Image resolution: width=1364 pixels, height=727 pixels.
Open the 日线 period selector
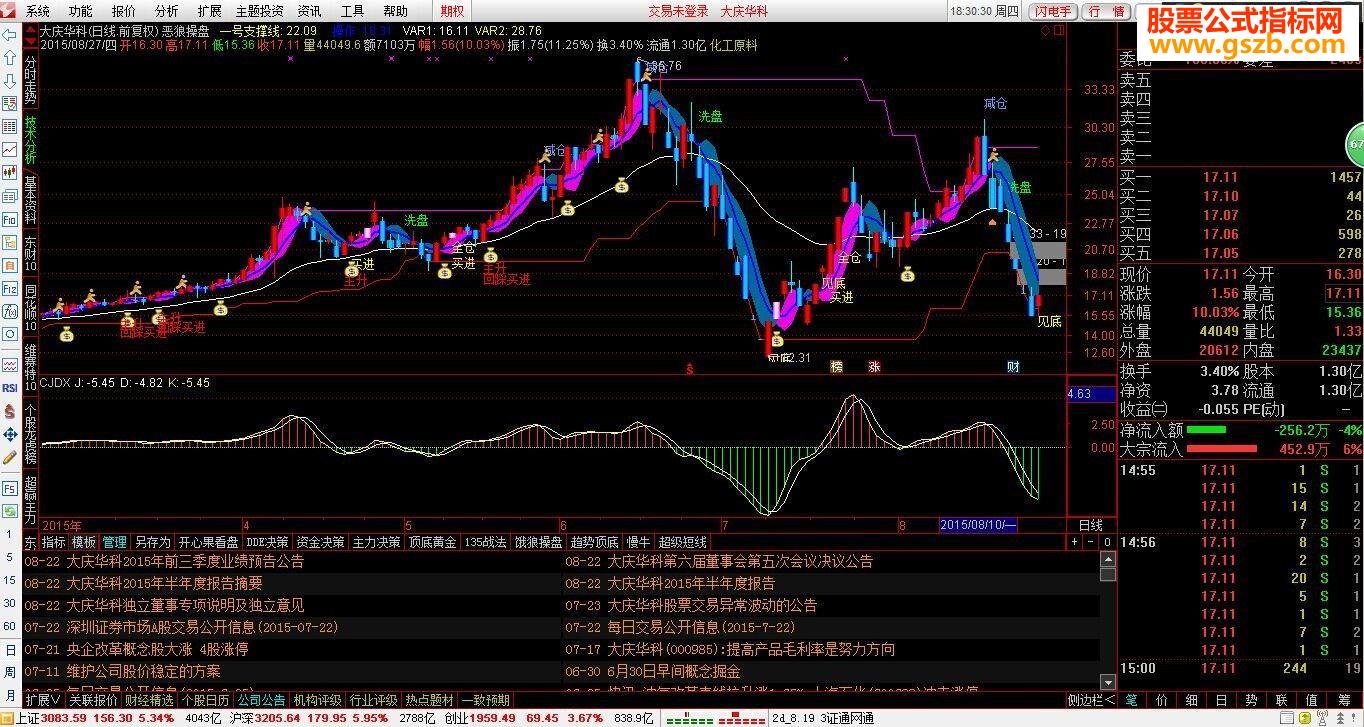point(1091,525)
